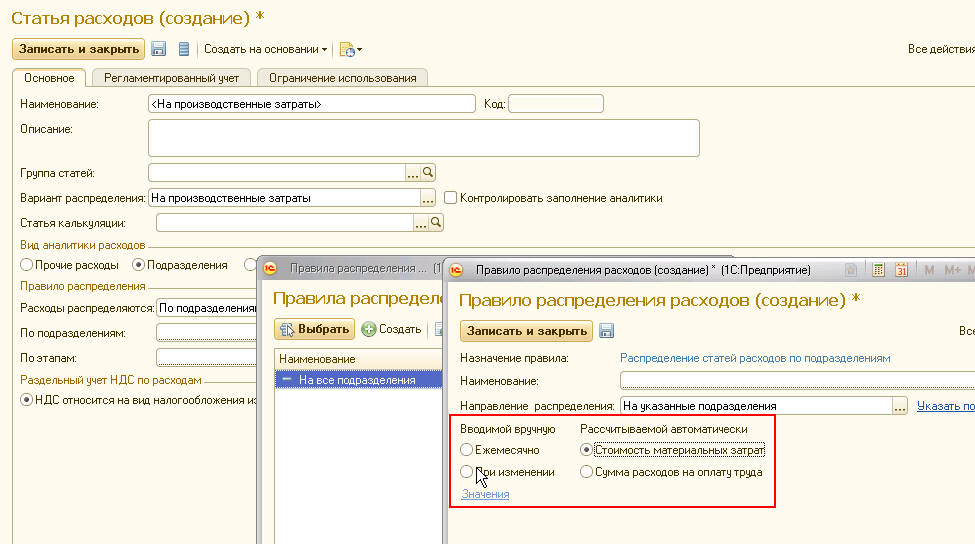The width and height of the screenshot is (975, 544).
Task: Open the Значения link
Action: [x=485, y=494]
